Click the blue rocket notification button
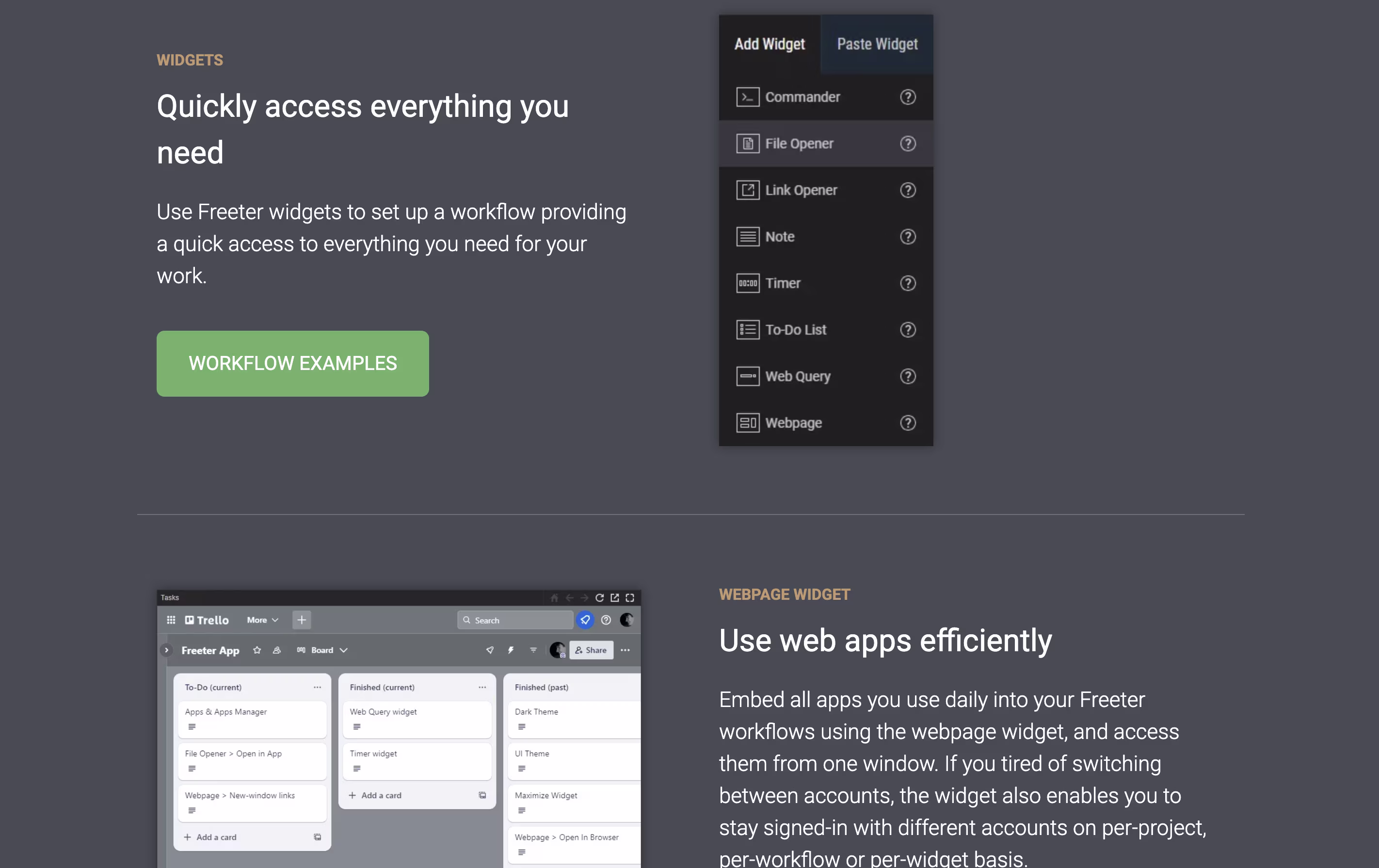Viewport: 1379px width, 868px height. (x=585, y=620)
